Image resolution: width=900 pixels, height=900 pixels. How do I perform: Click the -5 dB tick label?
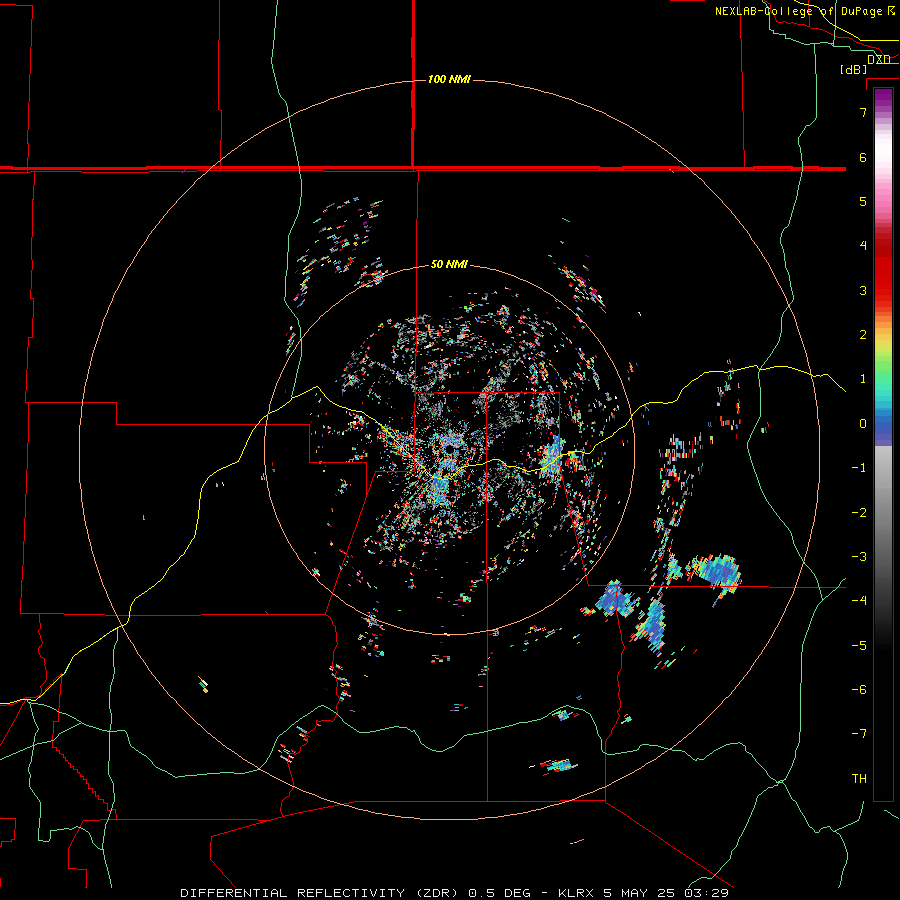[859, 646]
